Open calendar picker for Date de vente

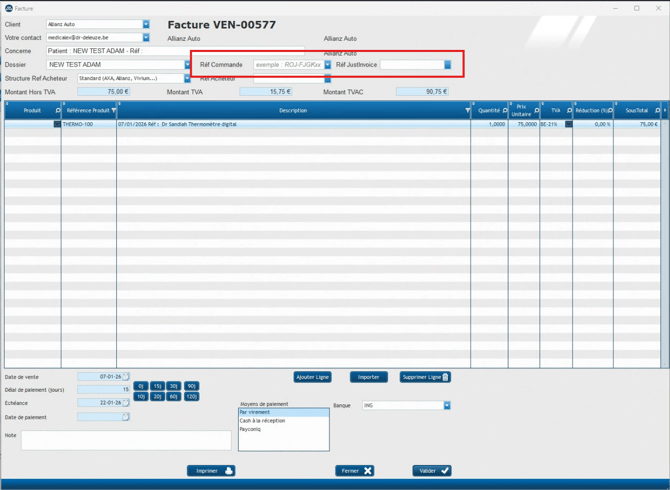[126, 377]
